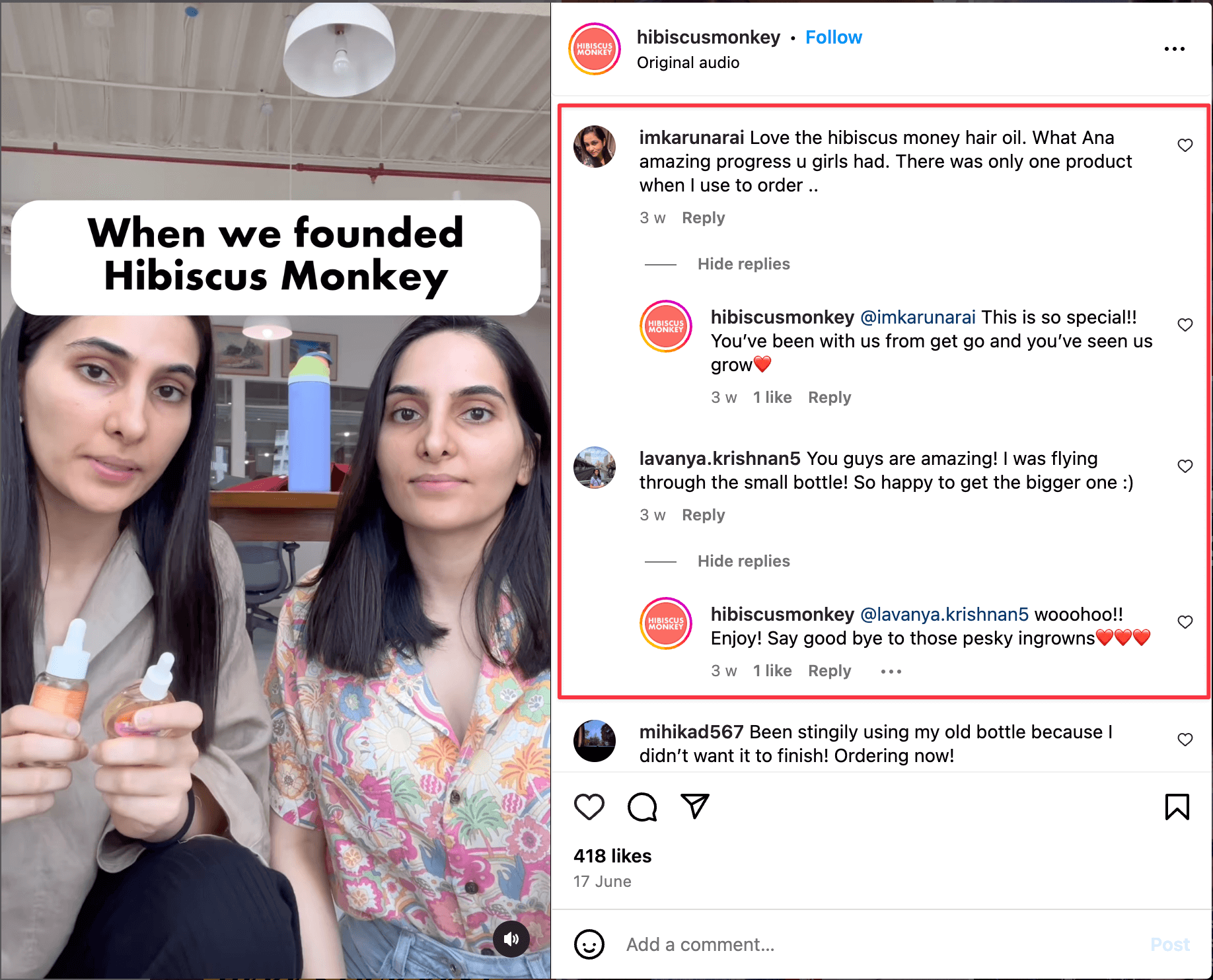1213x980 pixels.
Task: Share post via paper plane icon
Action: click(x=694, y=806)
